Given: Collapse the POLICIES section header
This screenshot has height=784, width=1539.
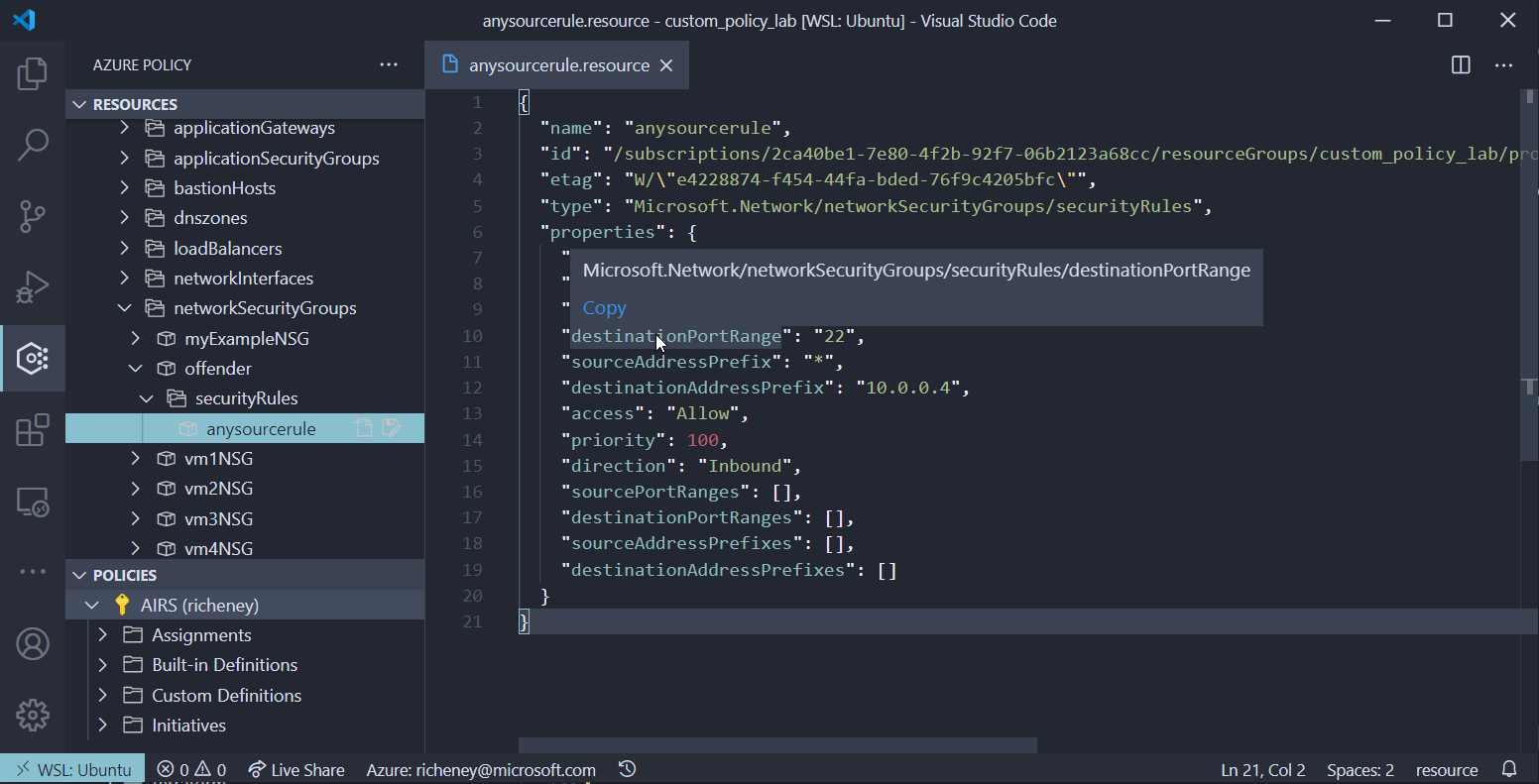Looking at the screenshot, I should pyautogui.click(x=78, y=575).
